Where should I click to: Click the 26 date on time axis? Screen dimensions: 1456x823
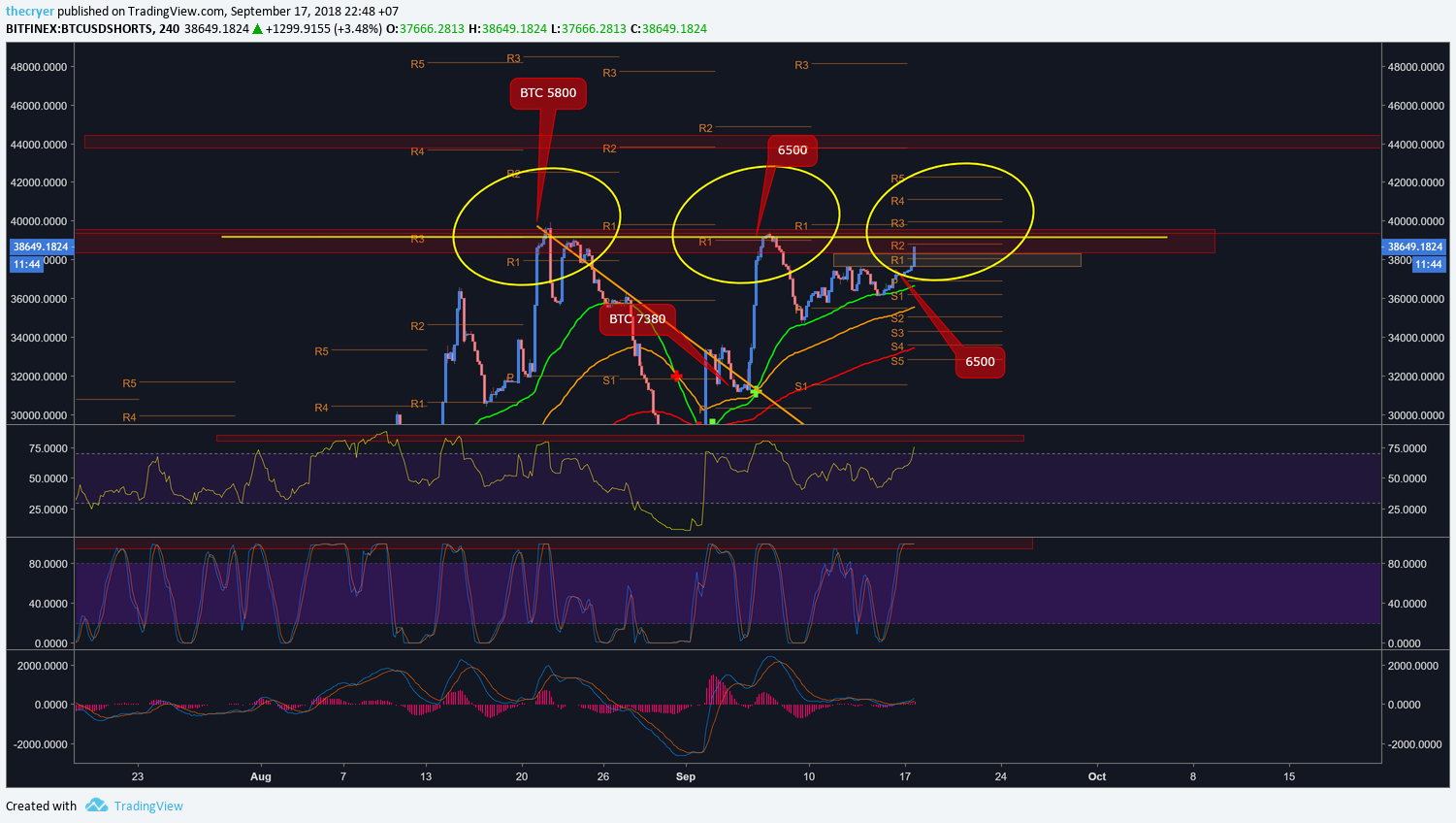603,776
